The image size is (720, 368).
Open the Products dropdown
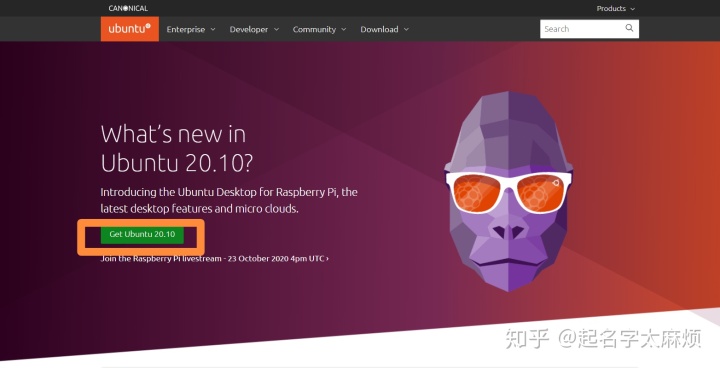point(615,8)
